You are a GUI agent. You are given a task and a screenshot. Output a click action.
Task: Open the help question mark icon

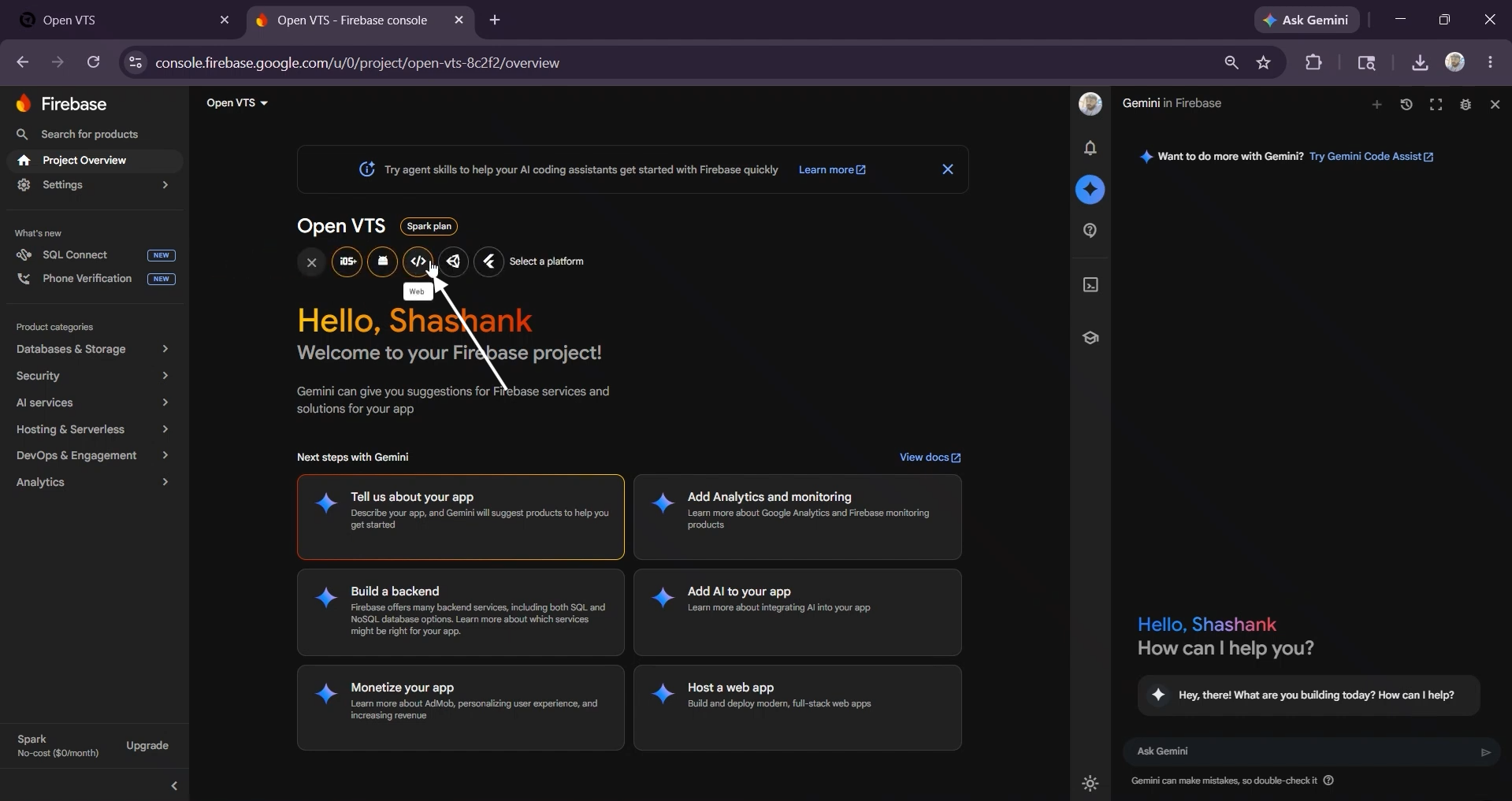[1090, 231]
